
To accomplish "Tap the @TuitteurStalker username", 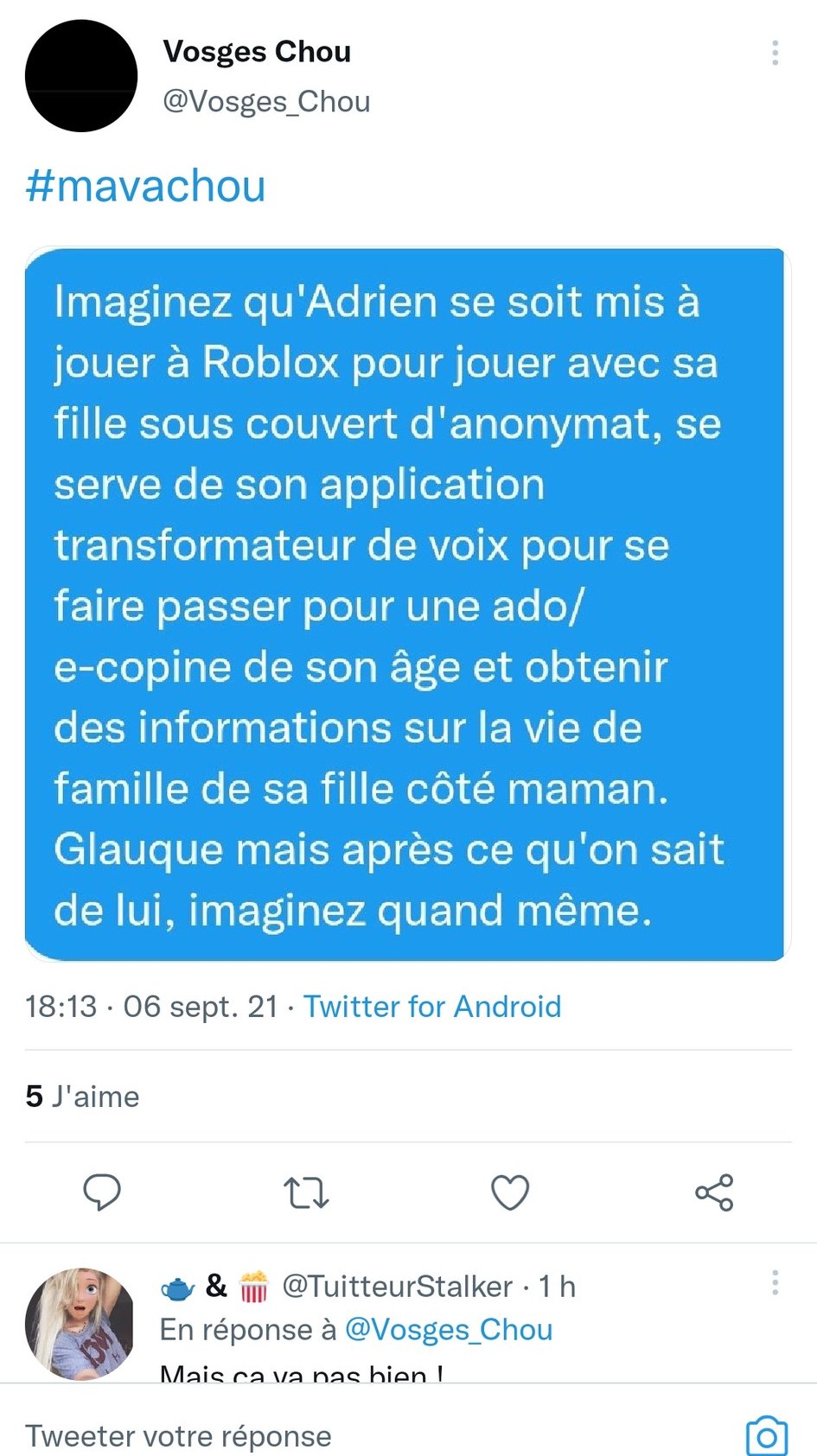I will pos(398,1287).
